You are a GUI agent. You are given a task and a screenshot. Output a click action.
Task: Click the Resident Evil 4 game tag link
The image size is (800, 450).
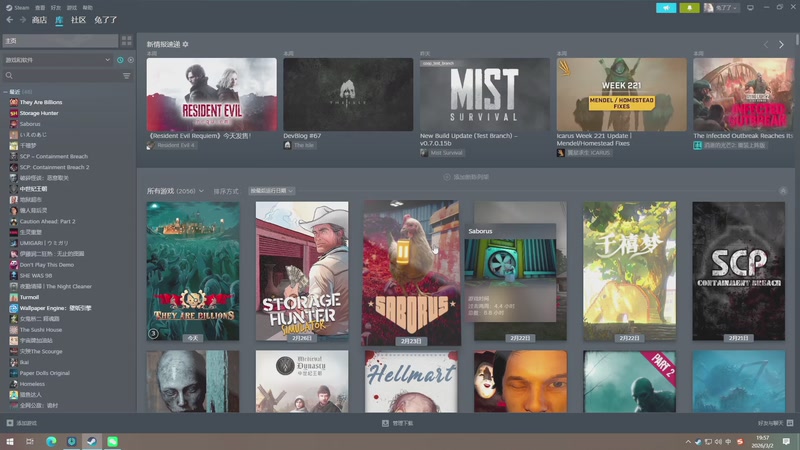[171, 145]
